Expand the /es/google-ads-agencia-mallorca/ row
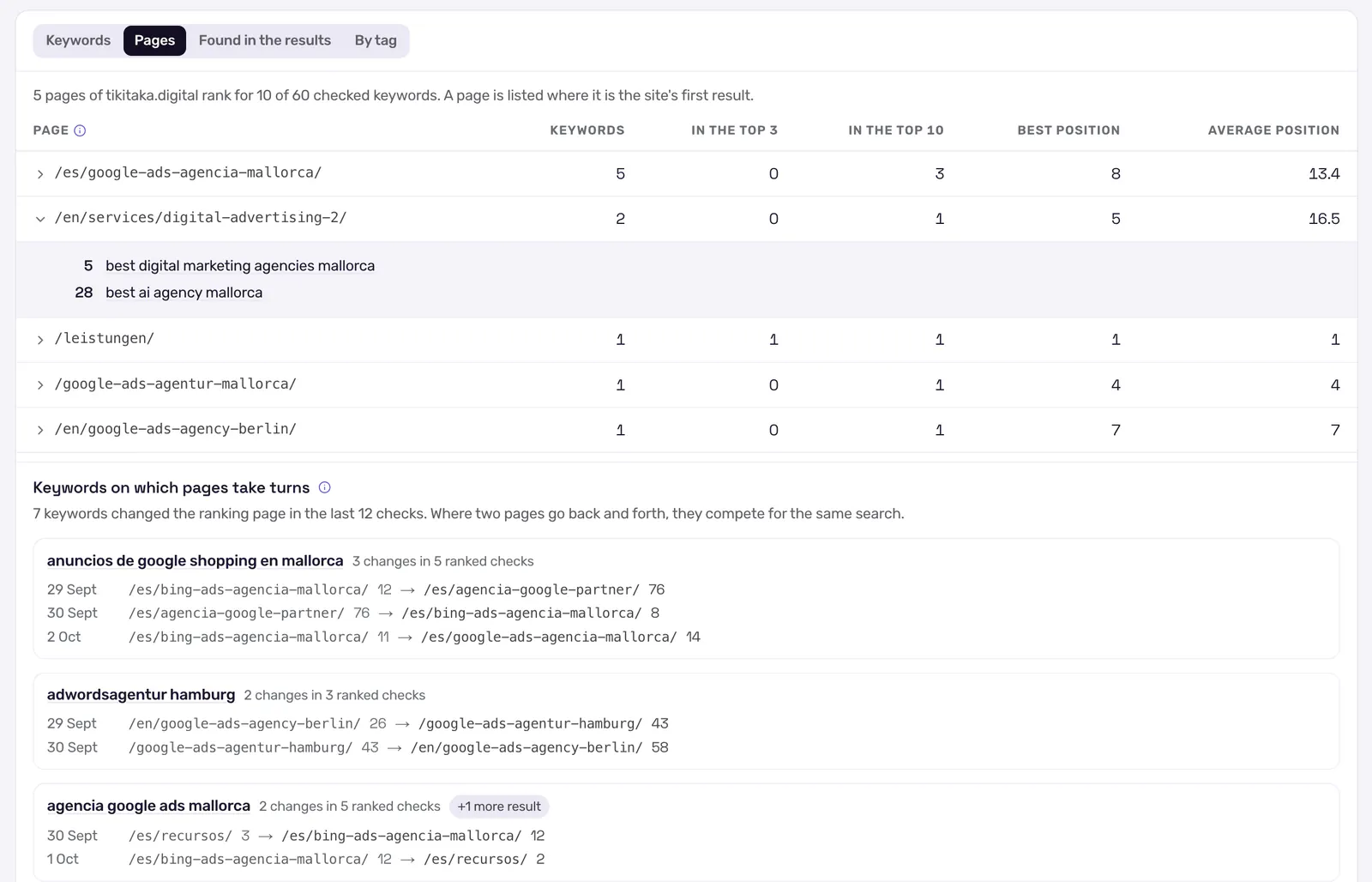Image resolution: width=1372 pixels, height=882 pixels. (39, 174)
